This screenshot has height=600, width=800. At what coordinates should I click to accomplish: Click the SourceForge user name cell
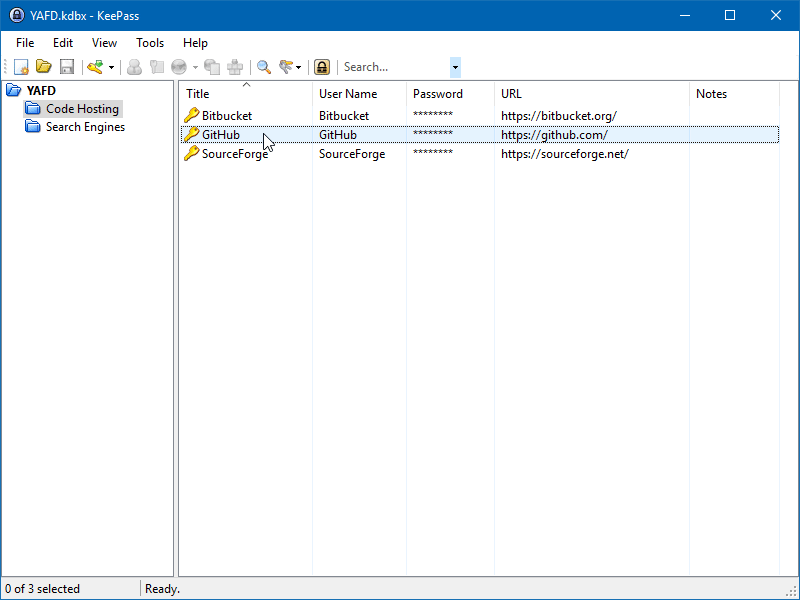point(352,154)
